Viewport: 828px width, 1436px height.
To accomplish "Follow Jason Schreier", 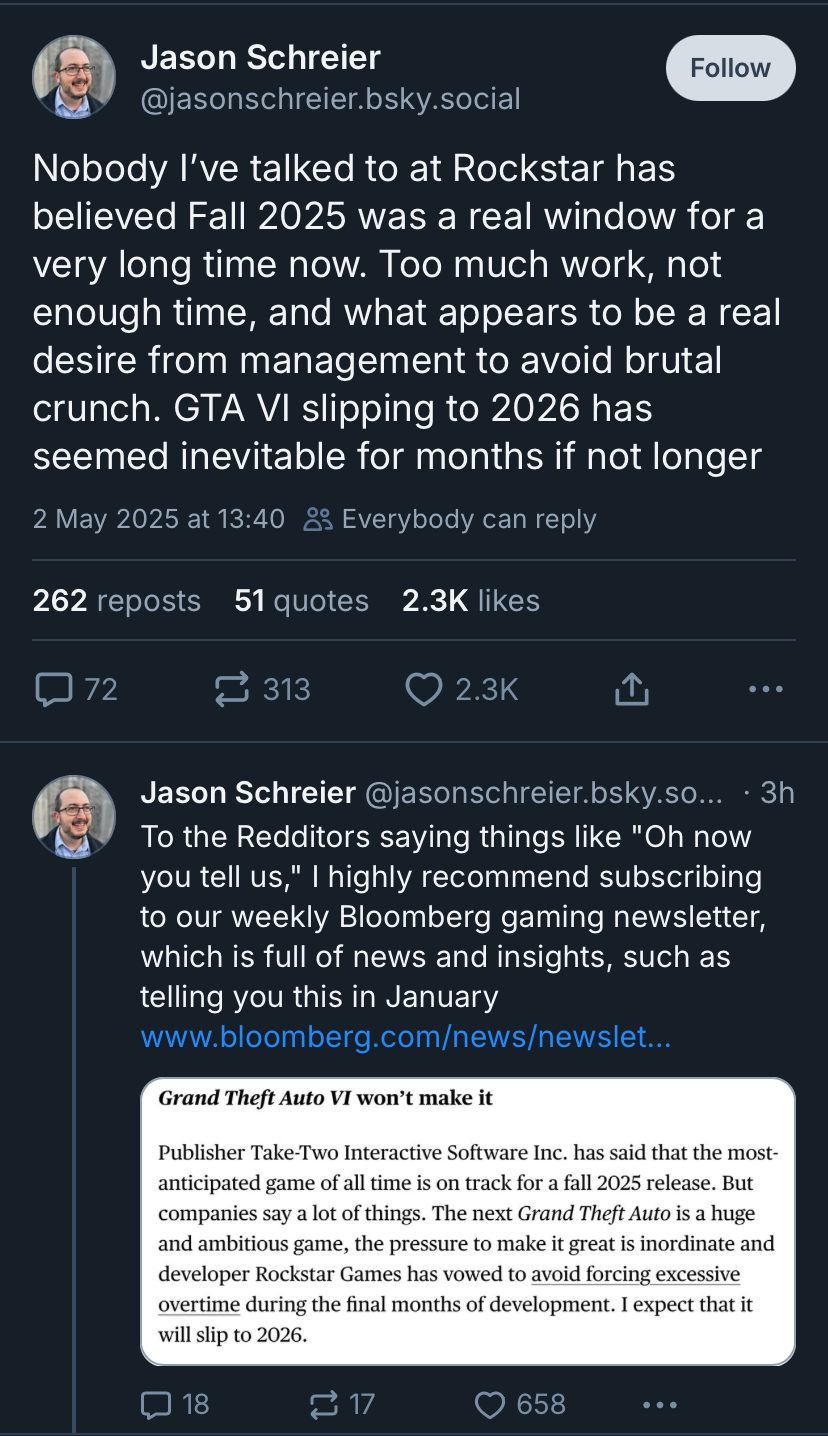I will (731, 68).
